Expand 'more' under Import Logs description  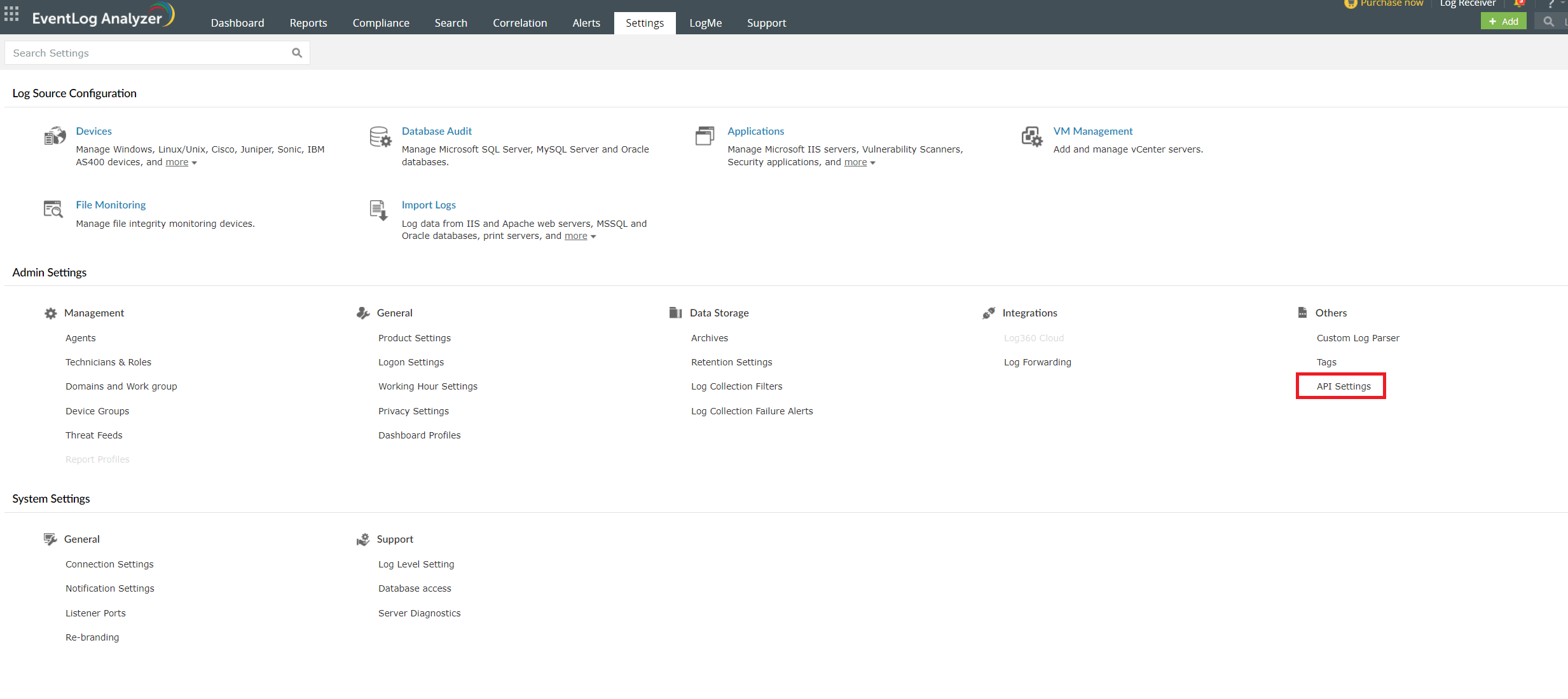point(575,235)
